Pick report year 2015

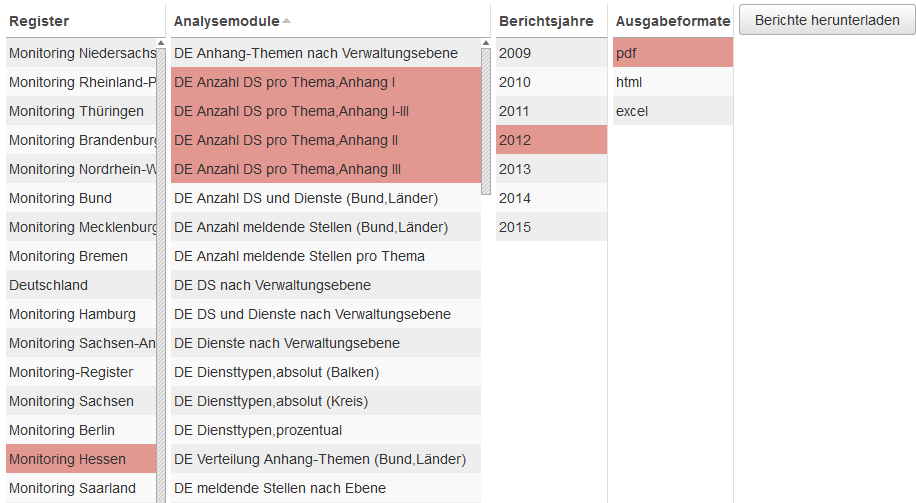coord(551,227)
